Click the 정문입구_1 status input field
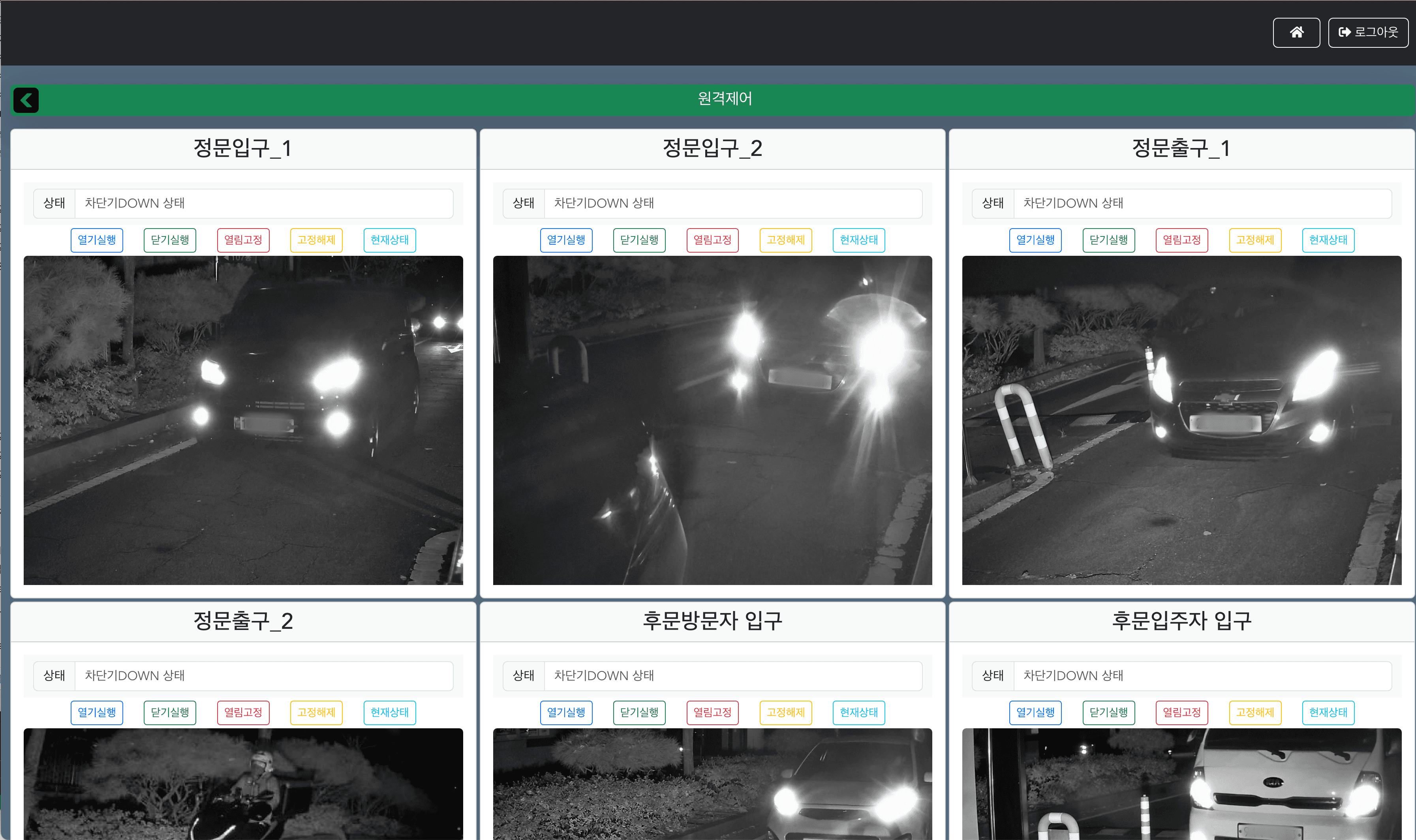This screenshot has width=1416, height=840. (263, 203)
